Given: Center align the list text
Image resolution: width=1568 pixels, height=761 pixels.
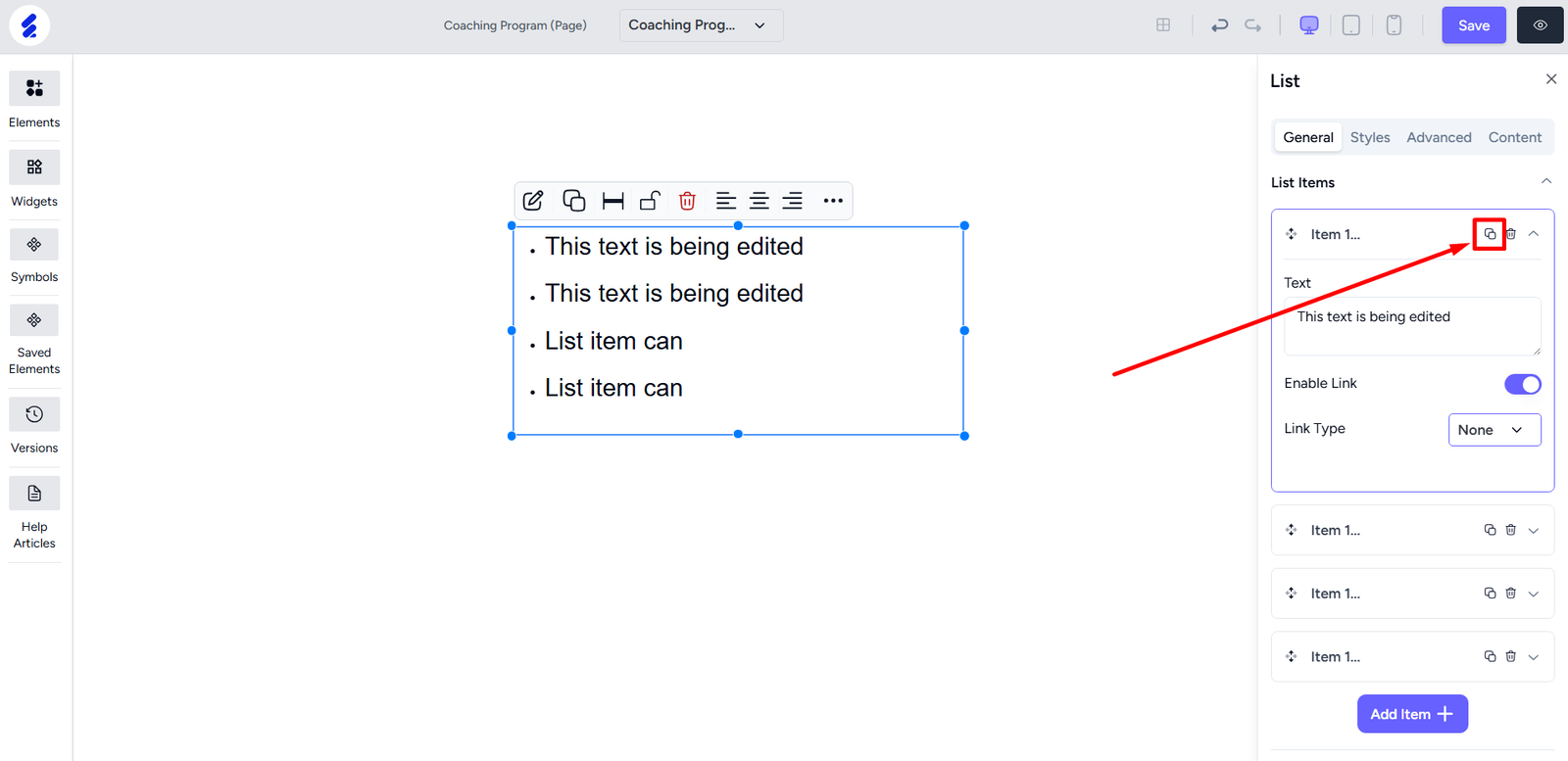Looking at the screenshot, I should [759, 201].
